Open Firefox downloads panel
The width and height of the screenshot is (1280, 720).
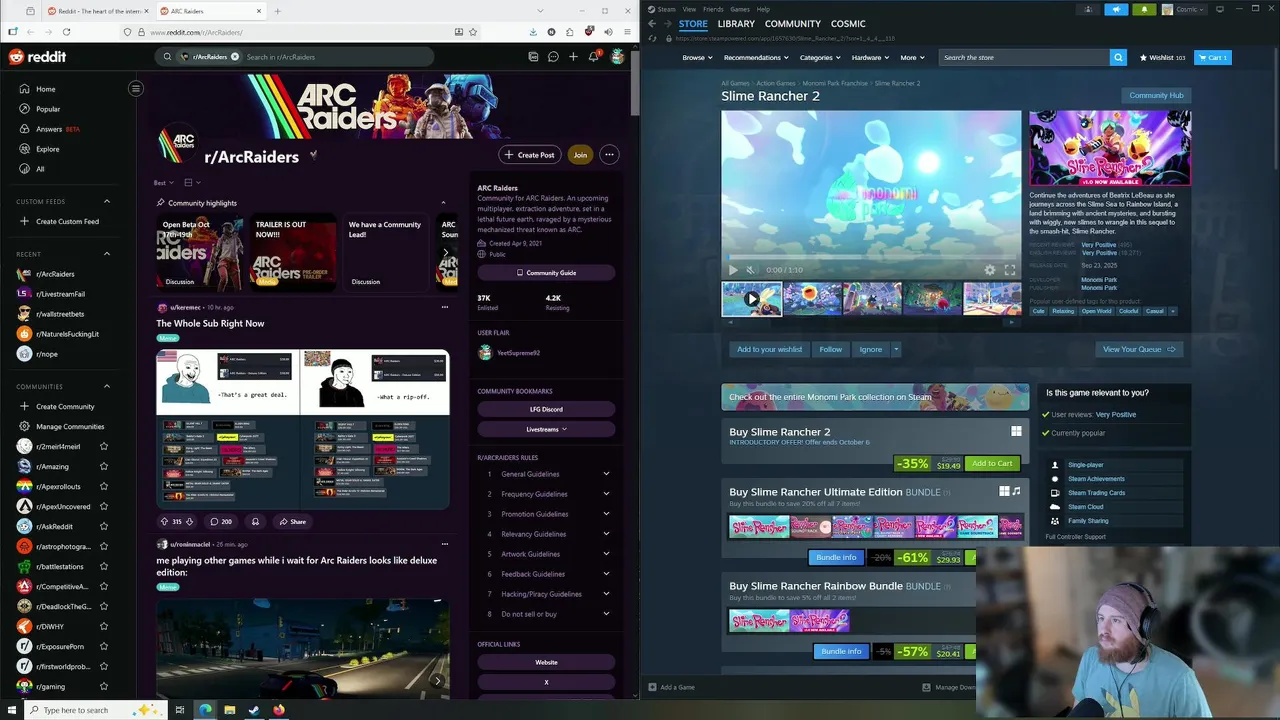(533, 32)
